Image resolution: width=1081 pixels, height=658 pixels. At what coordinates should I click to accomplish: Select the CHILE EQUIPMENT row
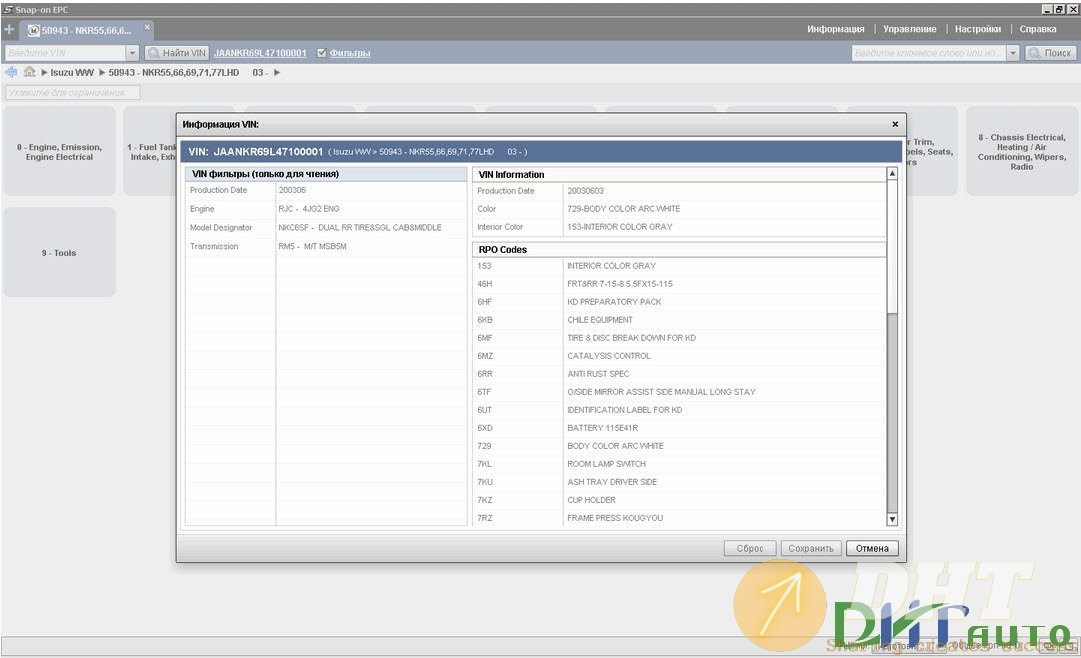pyautogui.click(x=679, y=320)
